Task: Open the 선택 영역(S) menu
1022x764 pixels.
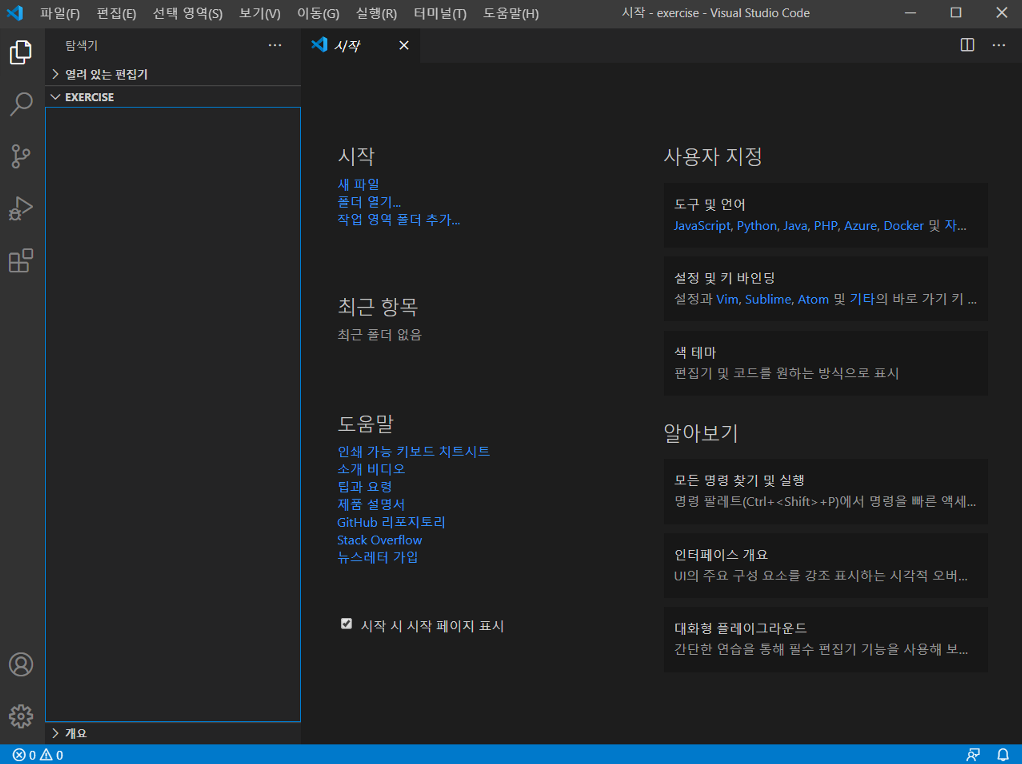Action: pyautogui.click(x=188, y=13)
